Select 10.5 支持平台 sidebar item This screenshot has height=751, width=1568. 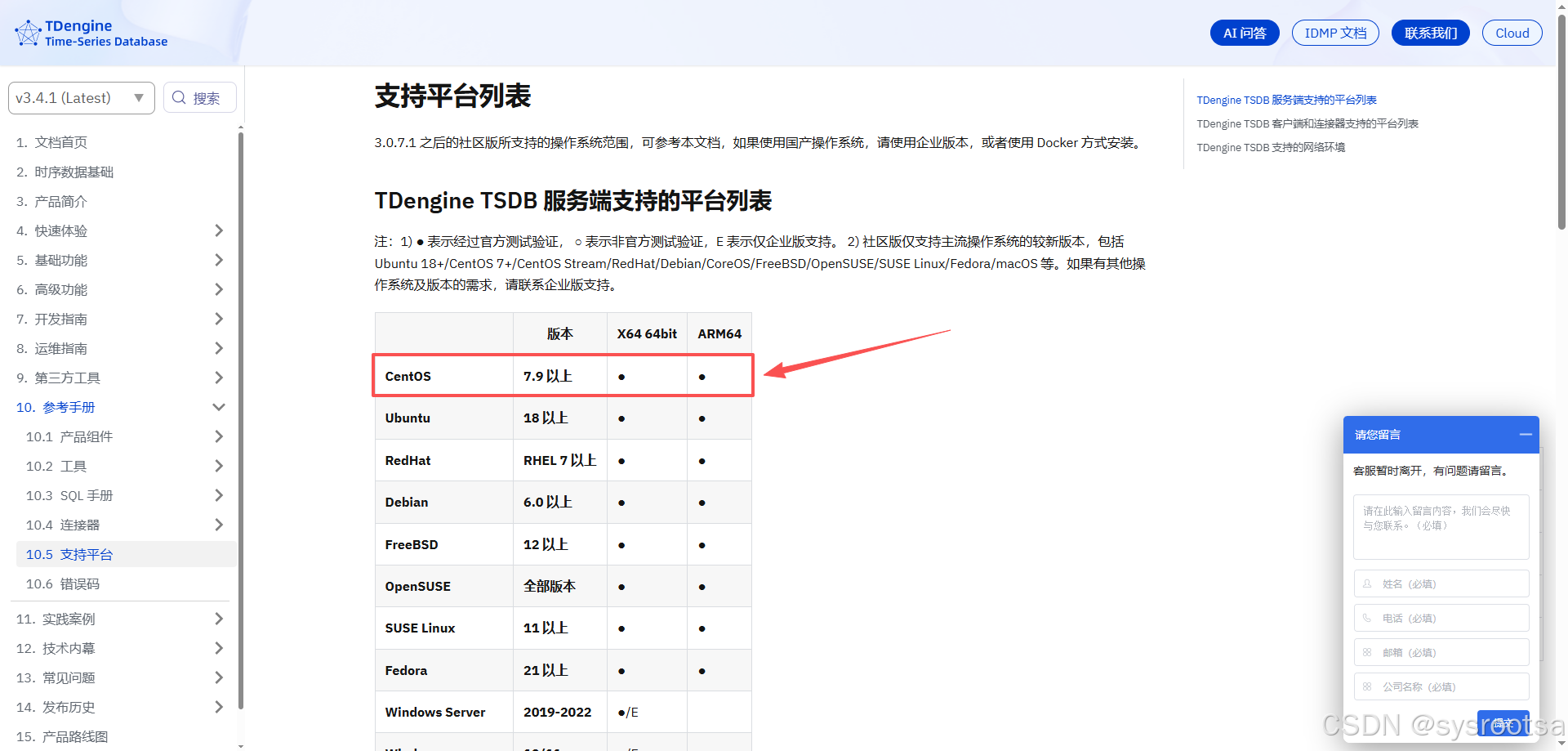127,554
